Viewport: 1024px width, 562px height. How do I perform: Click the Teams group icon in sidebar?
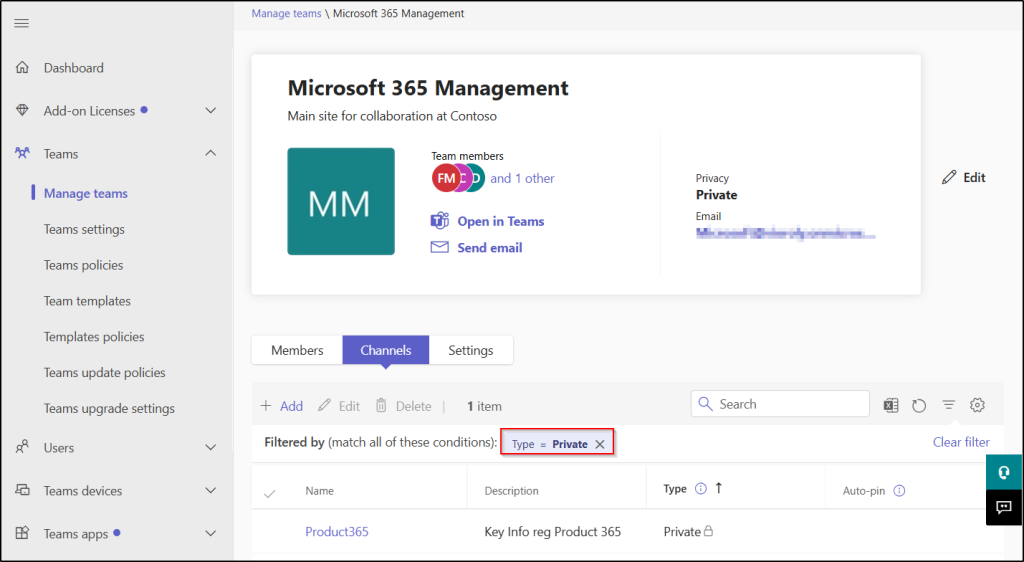22,153
